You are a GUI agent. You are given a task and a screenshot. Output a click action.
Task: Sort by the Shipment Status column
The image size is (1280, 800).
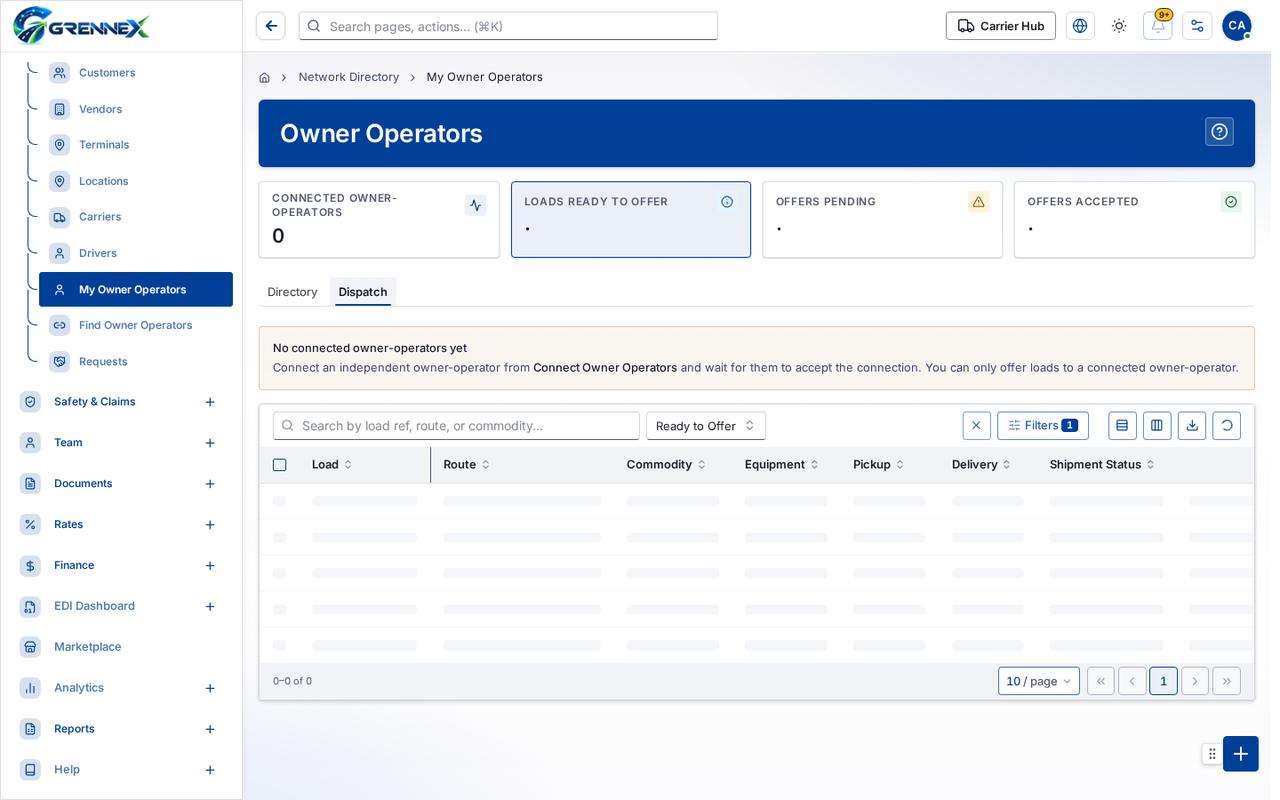1102,465
